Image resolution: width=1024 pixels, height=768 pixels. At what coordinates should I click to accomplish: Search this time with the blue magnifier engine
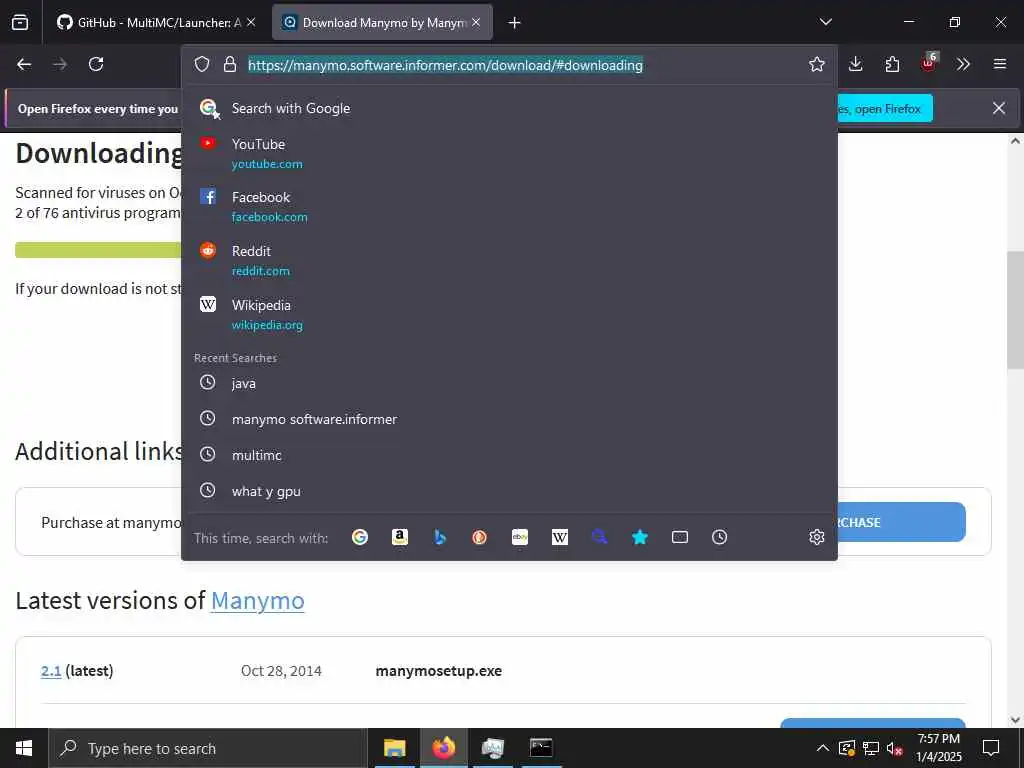[x=600, y=537]
